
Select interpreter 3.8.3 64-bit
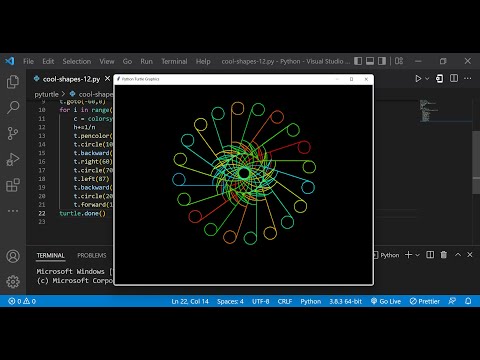(x=346, y=301)
